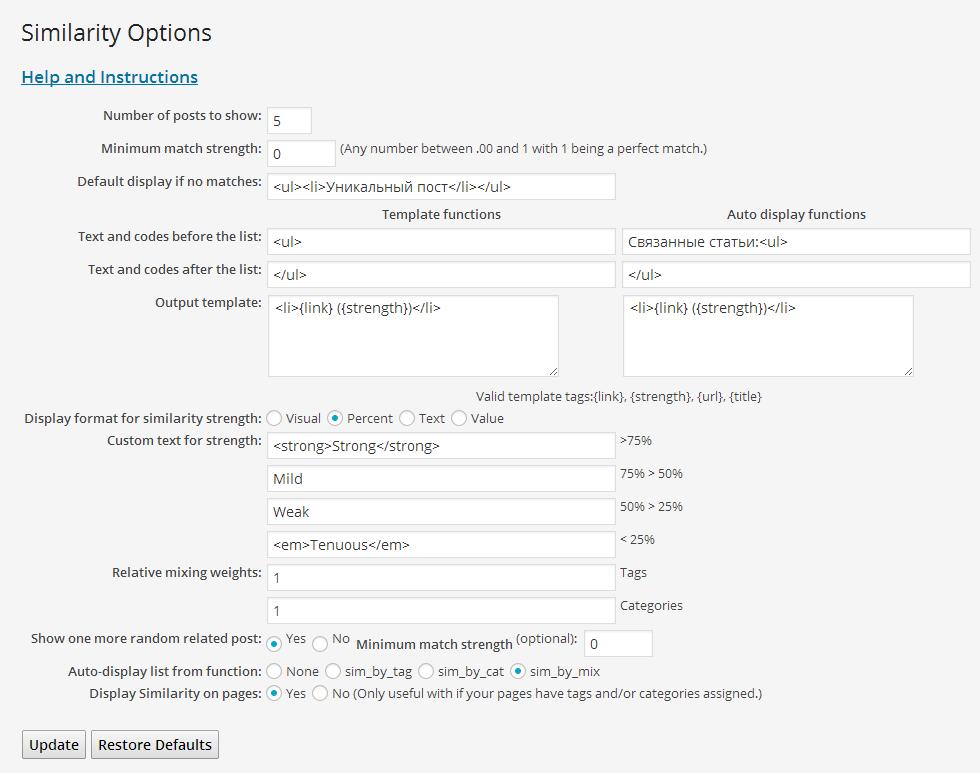980x773 pixels.
Task: Focus the Mild custom strength text field
Action: 441,479
